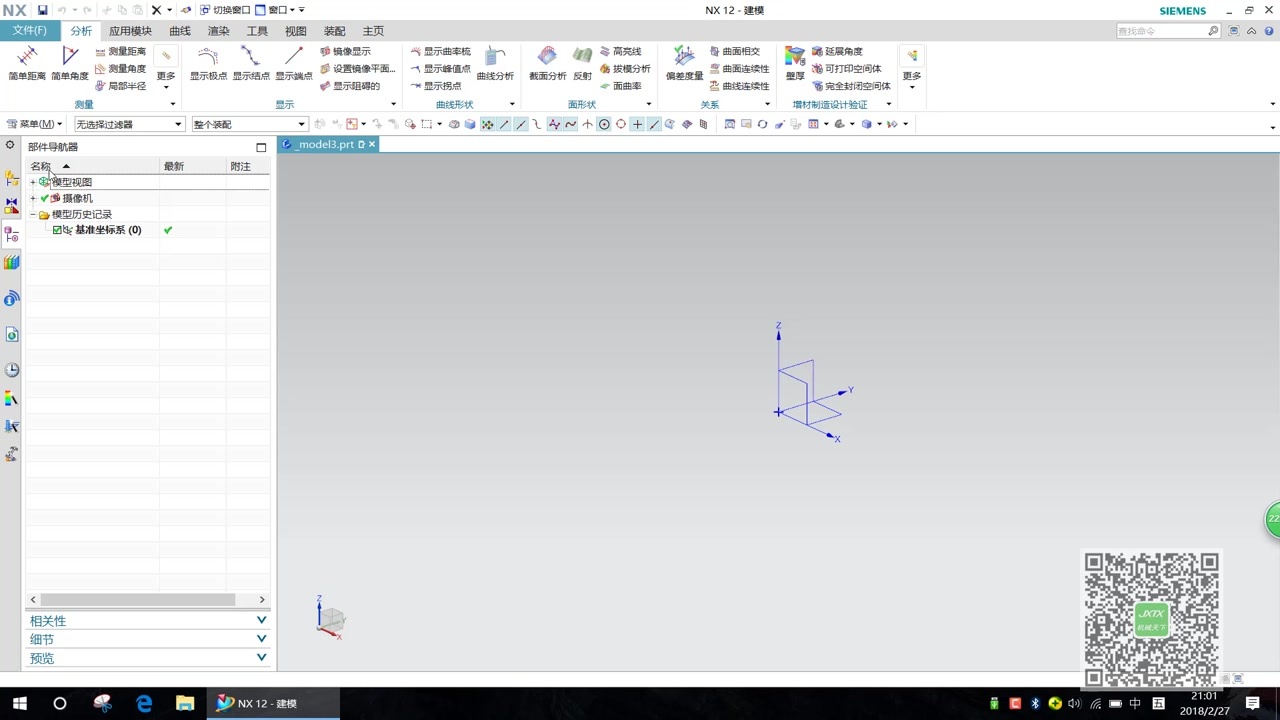This screenshot has width=1280, height=720.
Task: Open 更多 dropdown in 测量 group
Action: [166, 68]
